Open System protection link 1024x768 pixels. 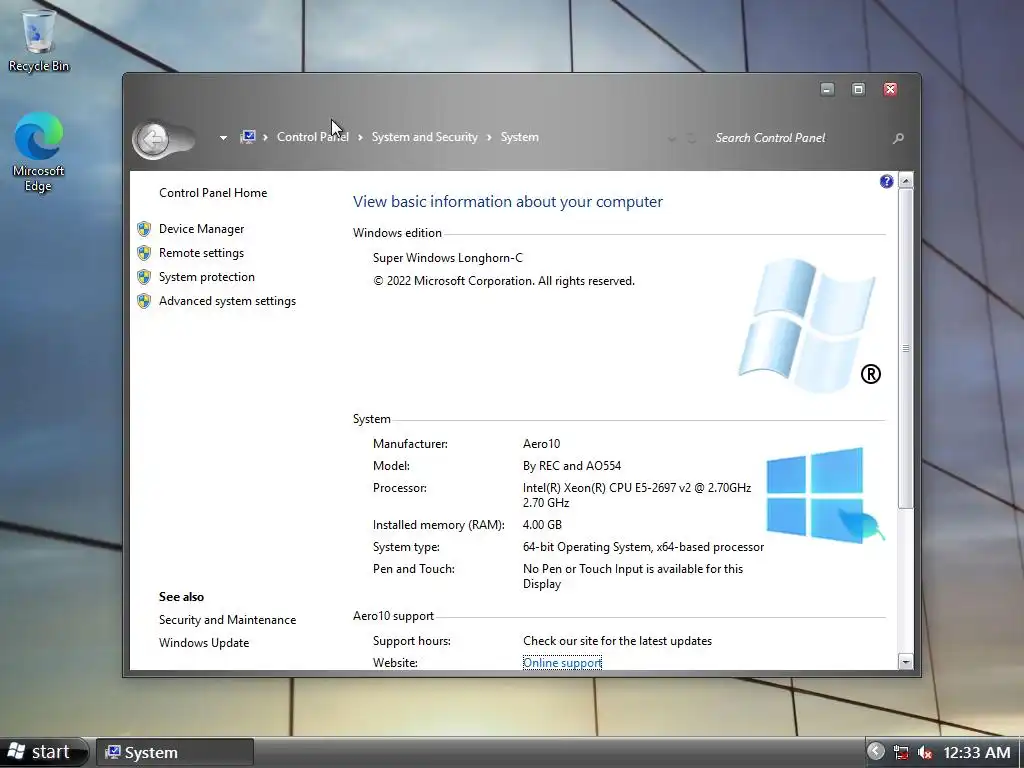pyautogui.click(x=206, y=277)
